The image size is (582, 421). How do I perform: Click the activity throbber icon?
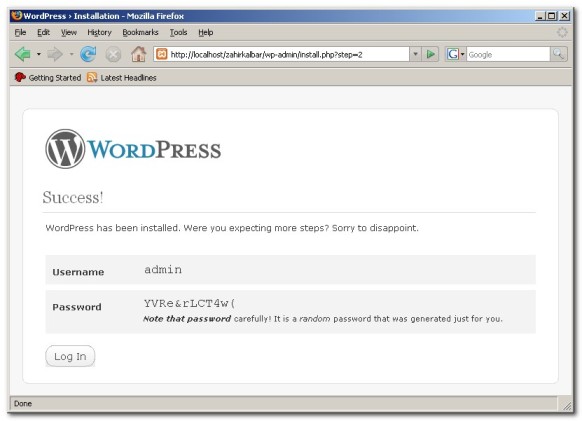click(x=562, y=32)
